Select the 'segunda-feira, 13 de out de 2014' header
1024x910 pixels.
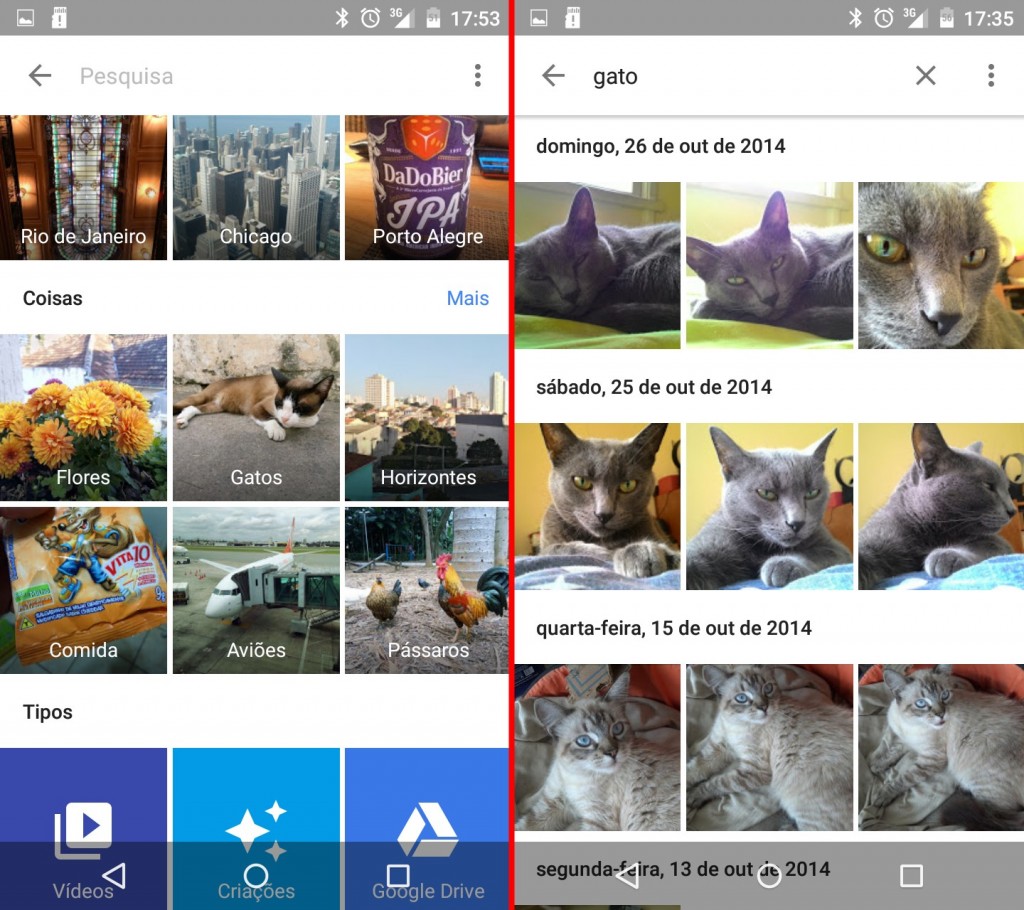[x=683, y=869]
